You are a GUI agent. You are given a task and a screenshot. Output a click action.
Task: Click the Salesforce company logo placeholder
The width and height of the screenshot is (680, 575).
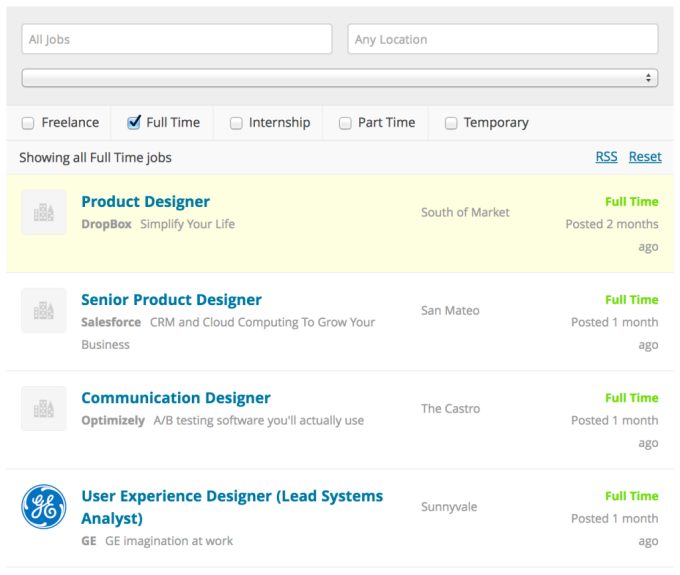click(44, 310)
